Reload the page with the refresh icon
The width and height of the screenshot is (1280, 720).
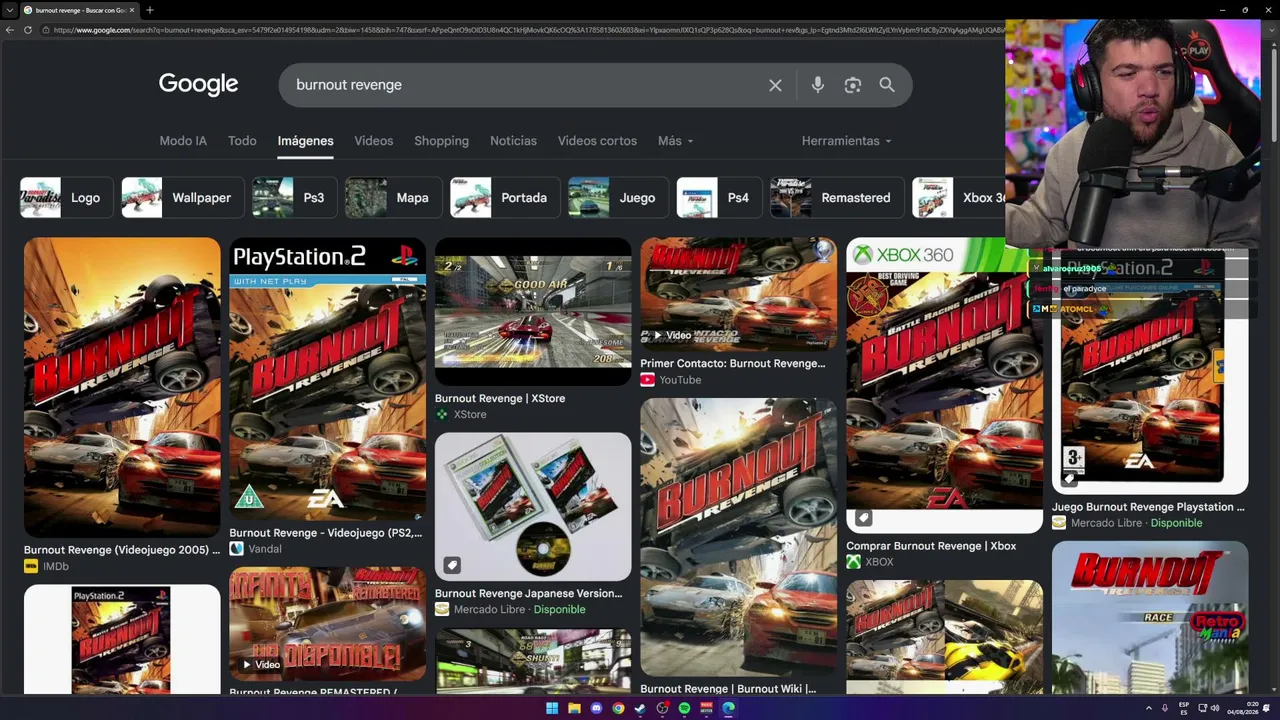28,30
